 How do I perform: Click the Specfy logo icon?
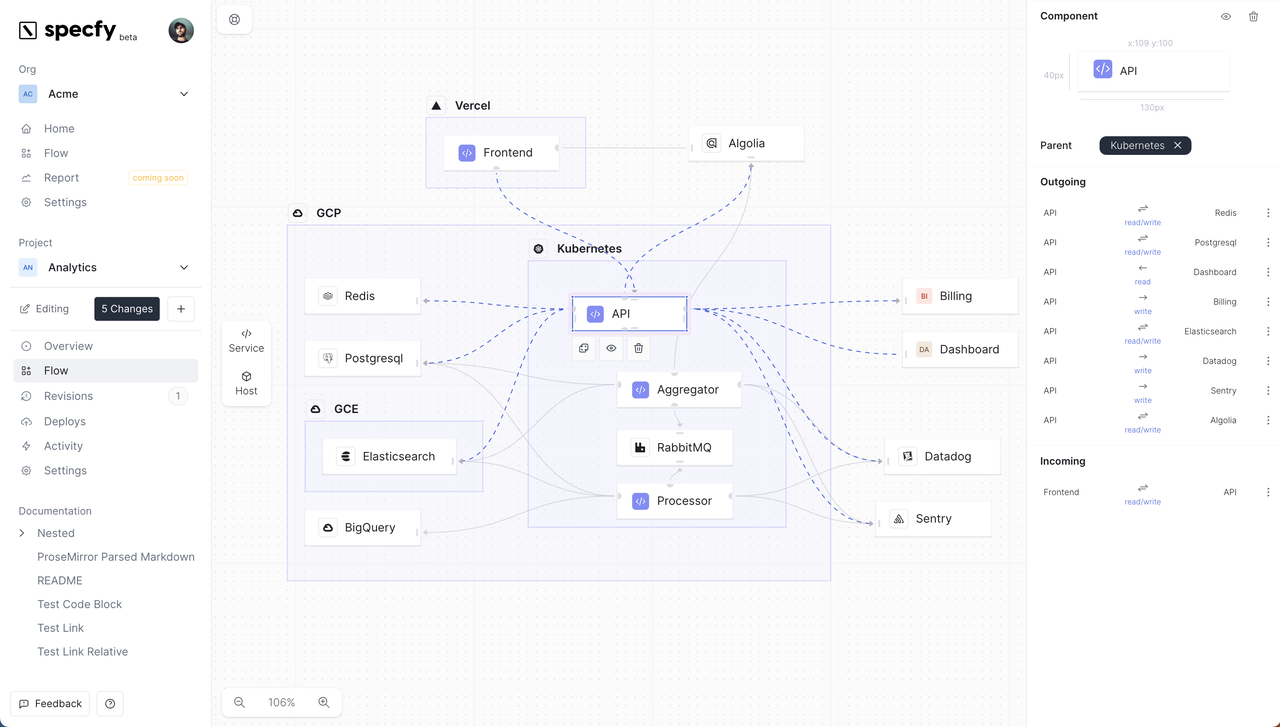coord(28,30)
